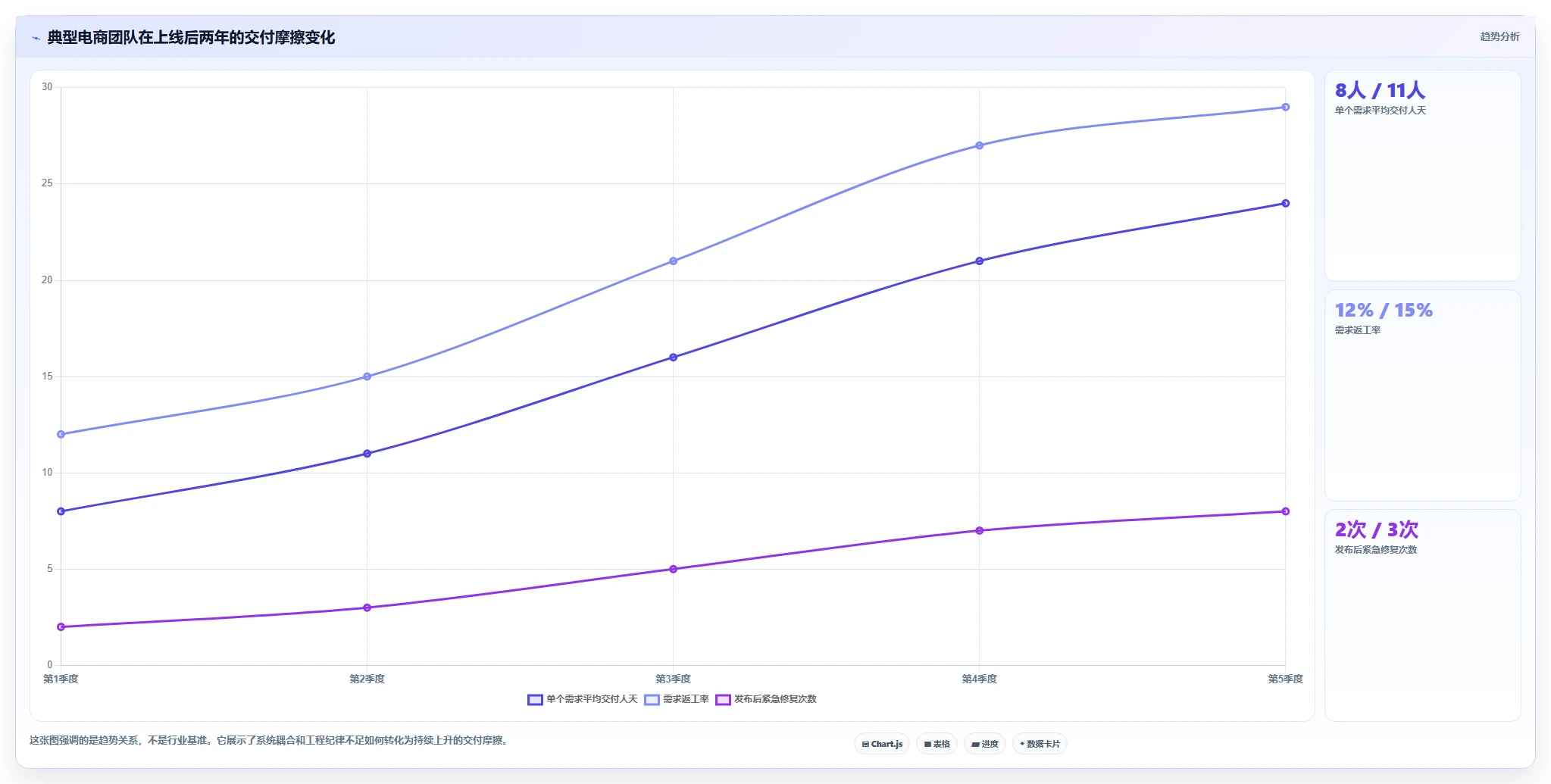Select 需求返工率 data point at 第5季度

[x=1285, y=107]
